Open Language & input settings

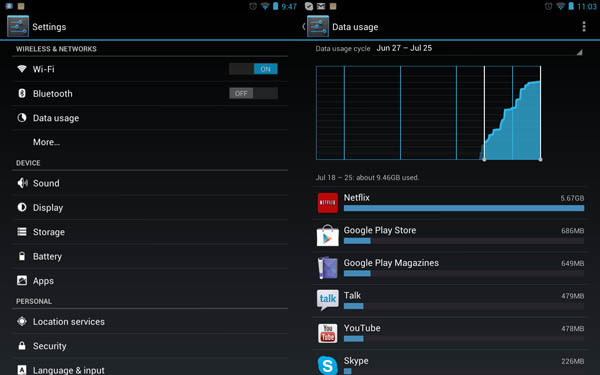click(x=150, y=367)
